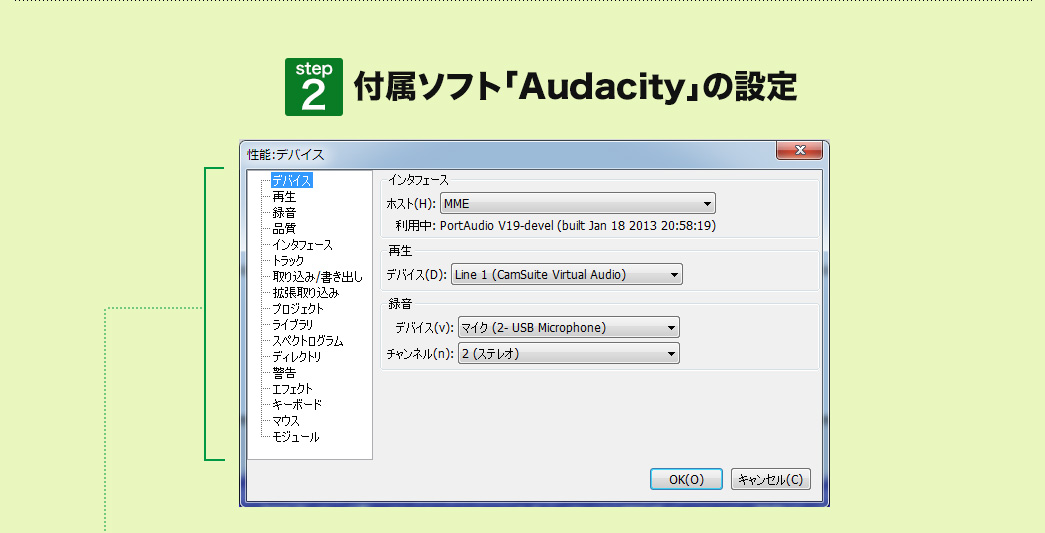The image size is (1045, 533).
Task: Confirm settings with OK(O) button
Action: coord(686,479)
